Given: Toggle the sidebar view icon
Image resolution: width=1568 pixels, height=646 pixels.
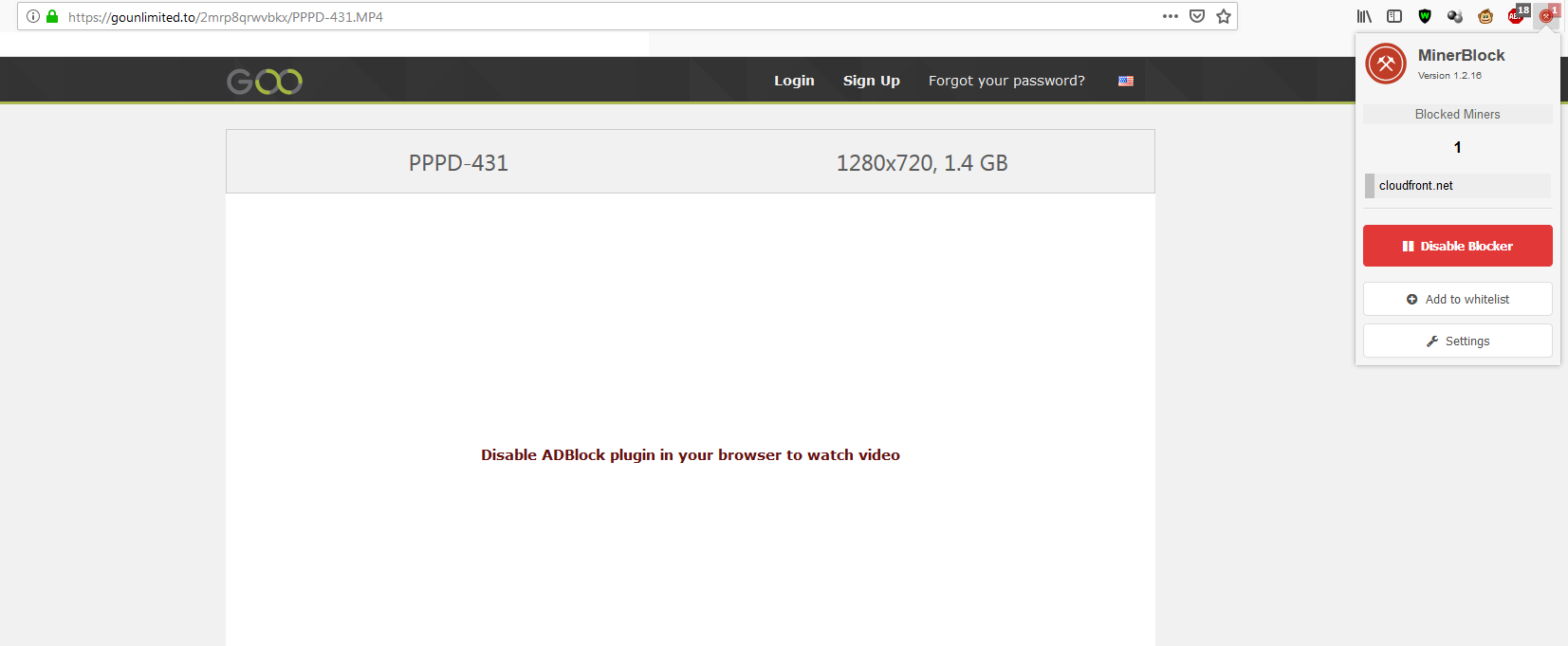Looking at the screenshot, I should click(x=1394, y=16).
